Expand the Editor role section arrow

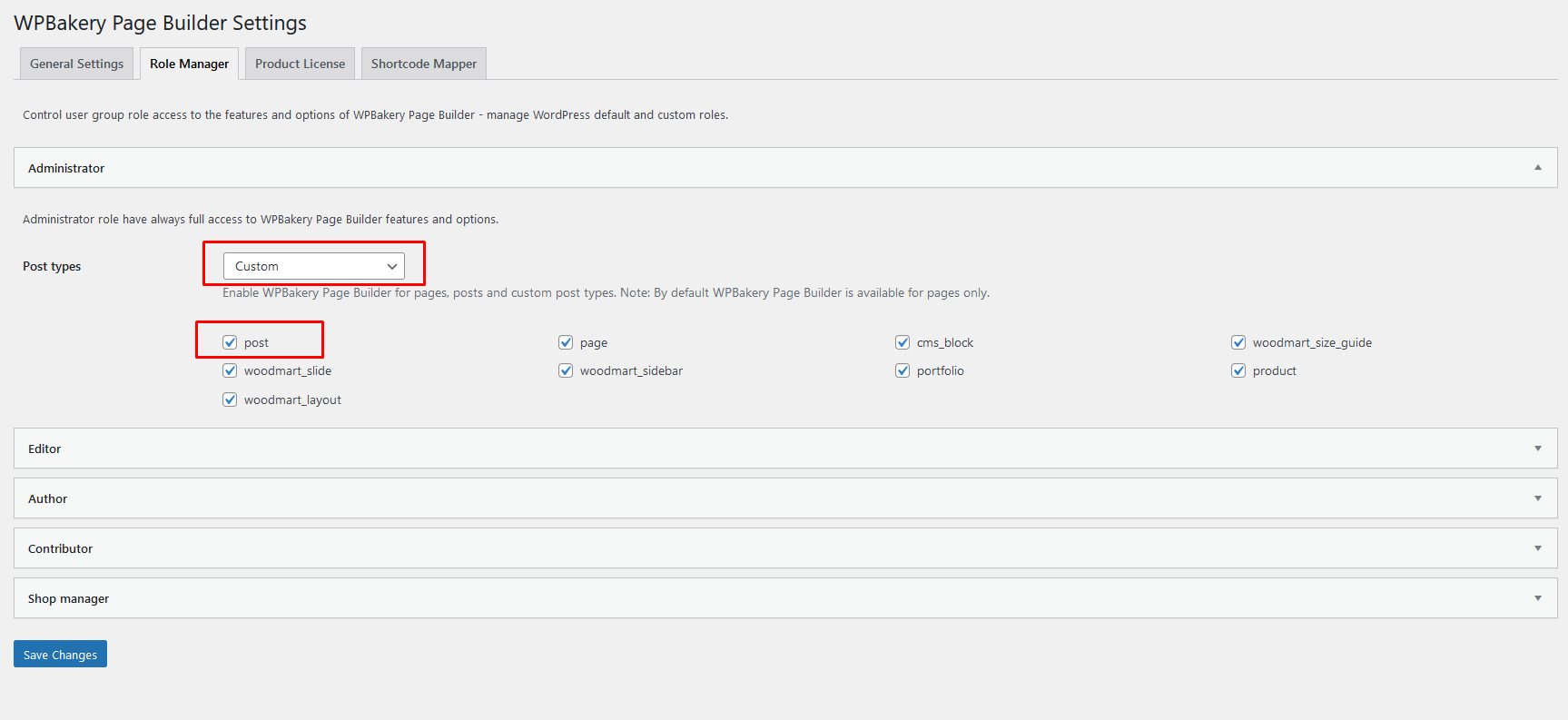(x=1538, y=449)
